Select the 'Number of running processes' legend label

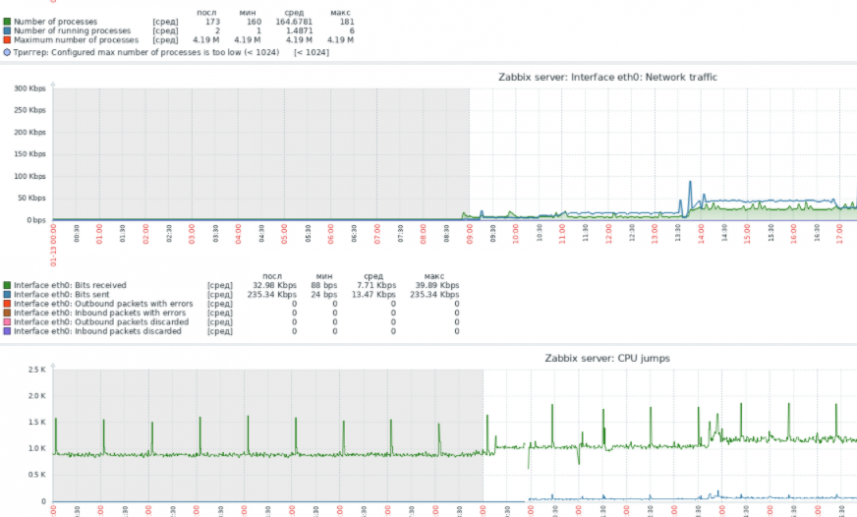72,31
